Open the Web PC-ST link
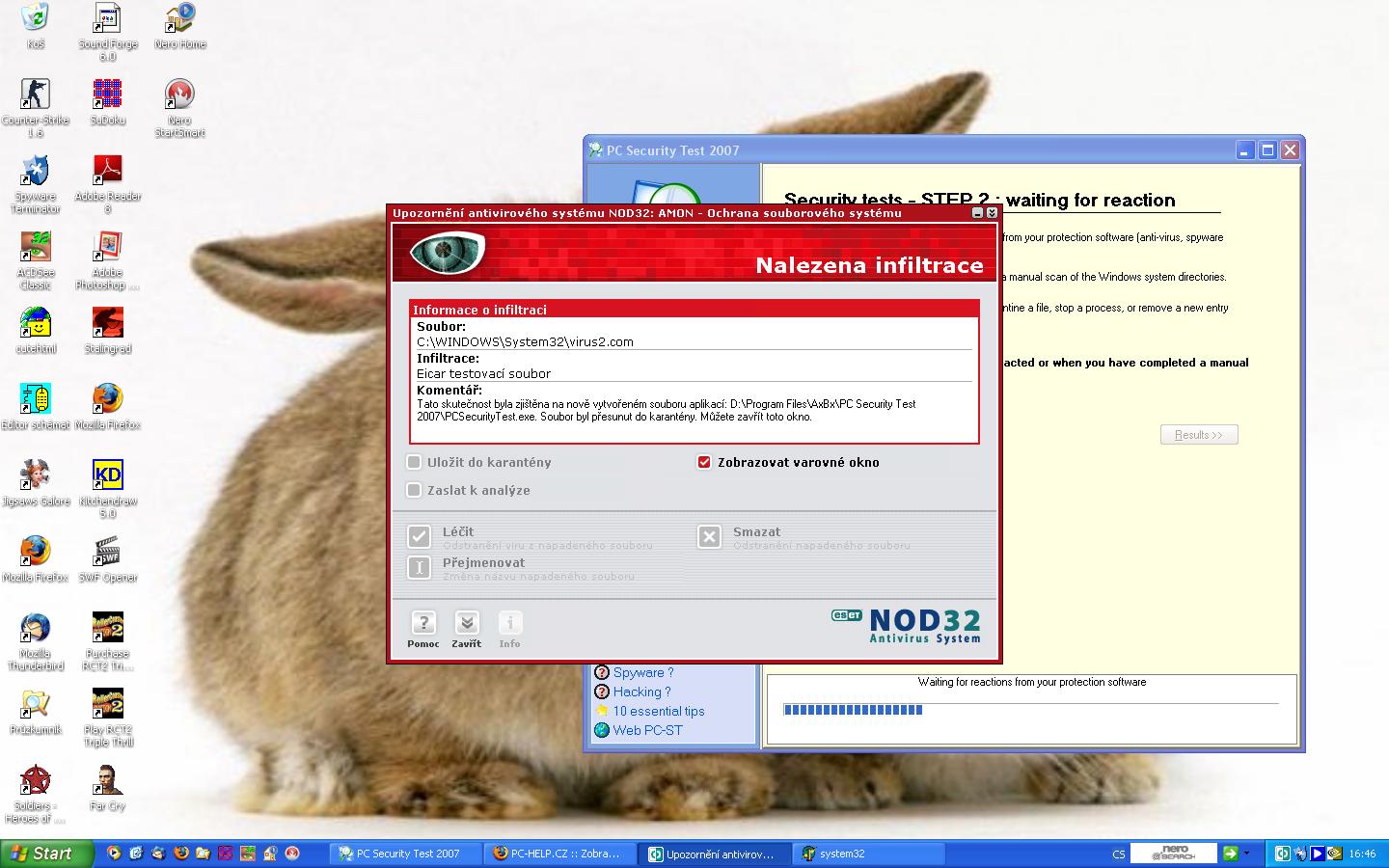This screenshot has width=1389, height=868. pyautogui.click(x=647, y=730)
